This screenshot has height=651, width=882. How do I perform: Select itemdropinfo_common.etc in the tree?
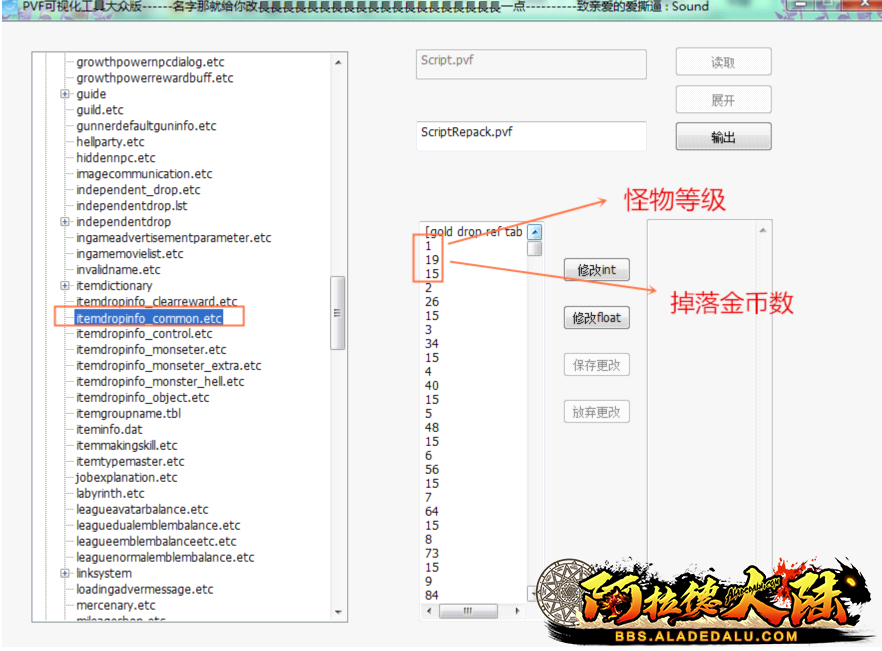click(148, 318)
